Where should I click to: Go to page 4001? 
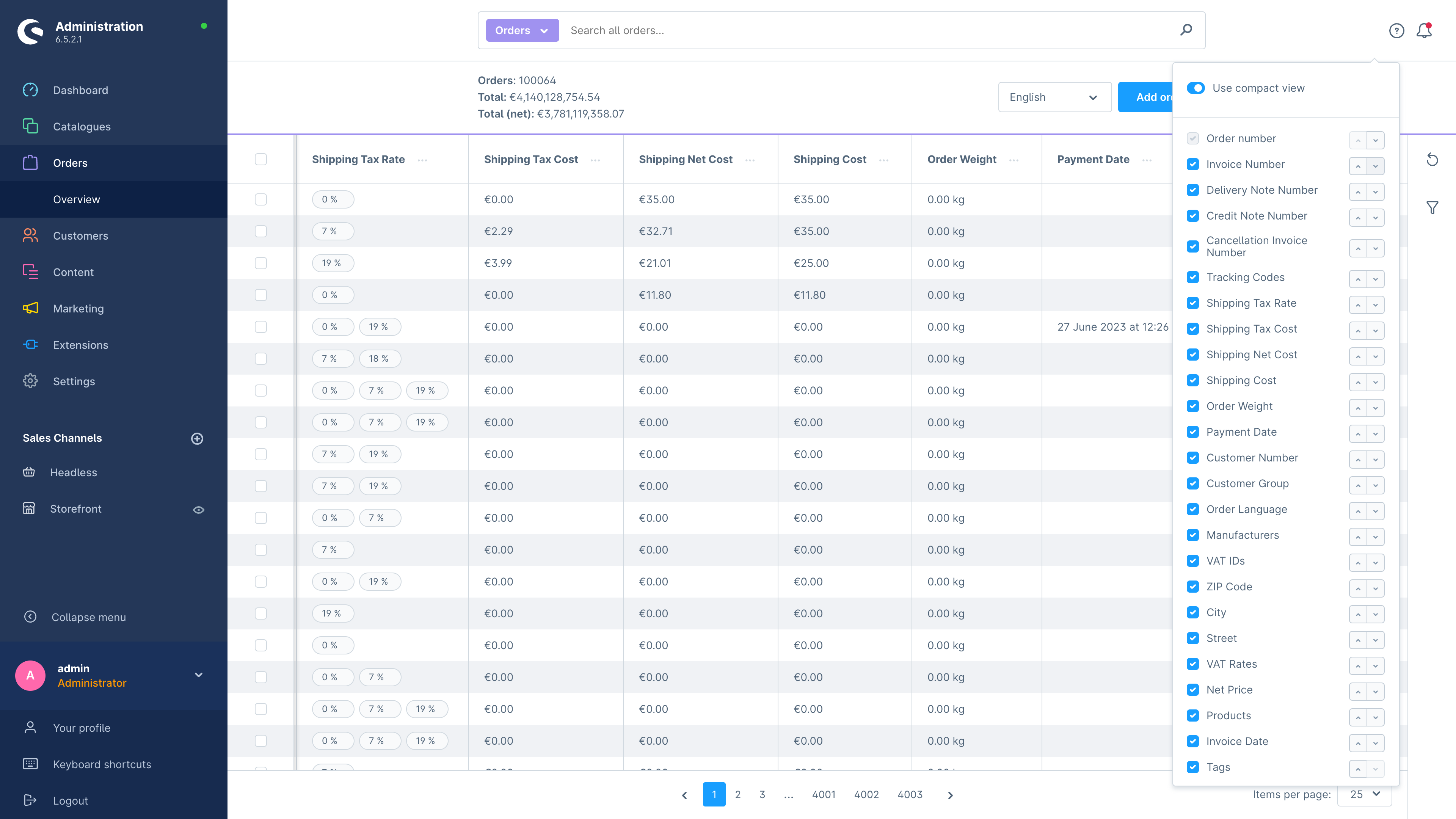click(x=824, y=795)
